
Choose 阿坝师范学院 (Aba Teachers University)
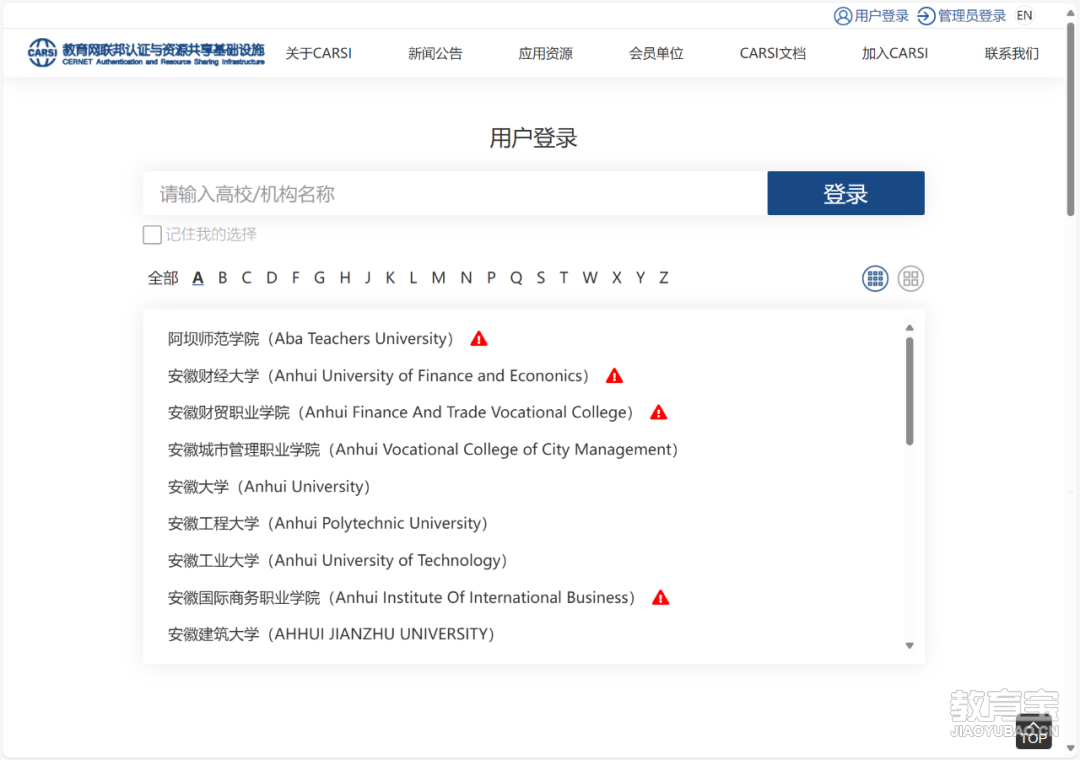tap(310, 338)
